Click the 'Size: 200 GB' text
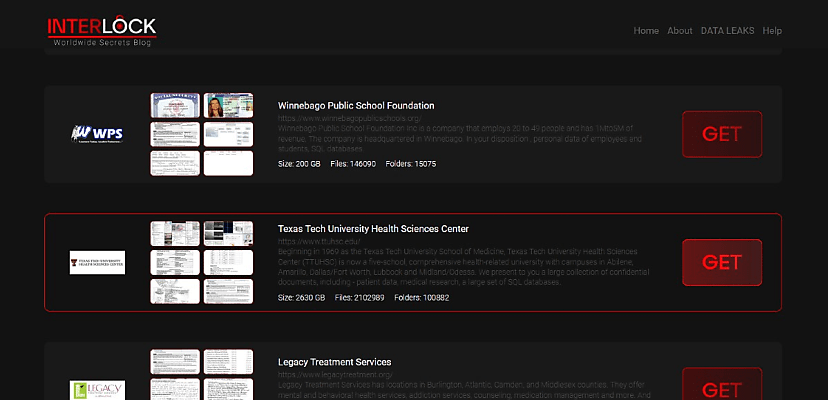 (299, 164)
